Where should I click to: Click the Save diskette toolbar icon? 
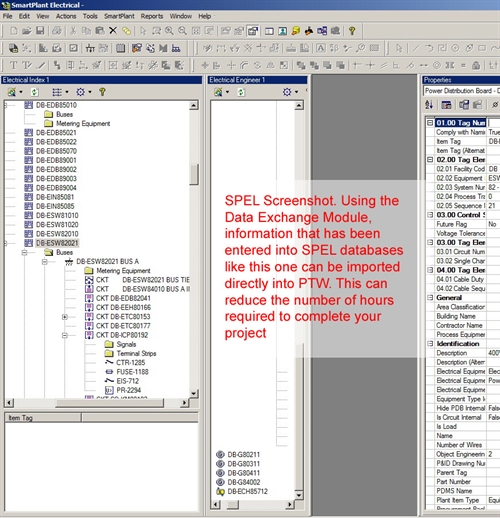[40, 31]
